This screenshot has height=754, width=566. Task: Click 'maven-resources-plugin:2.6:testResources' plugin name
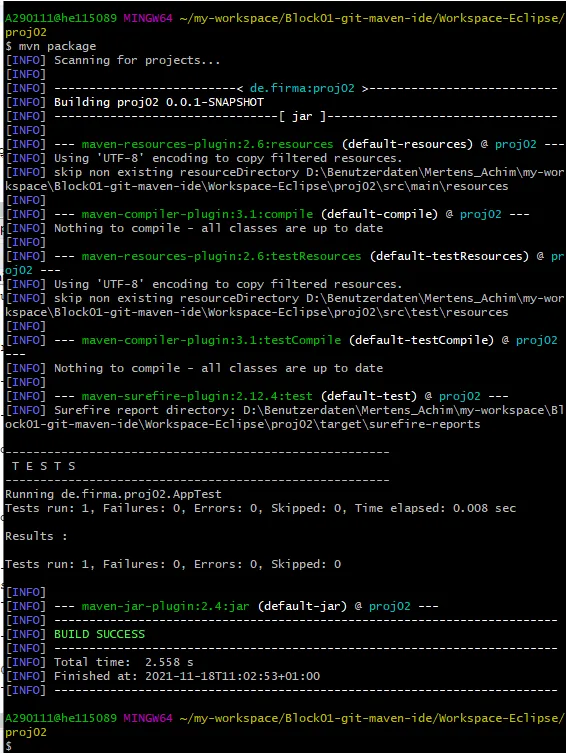point(221,256)
